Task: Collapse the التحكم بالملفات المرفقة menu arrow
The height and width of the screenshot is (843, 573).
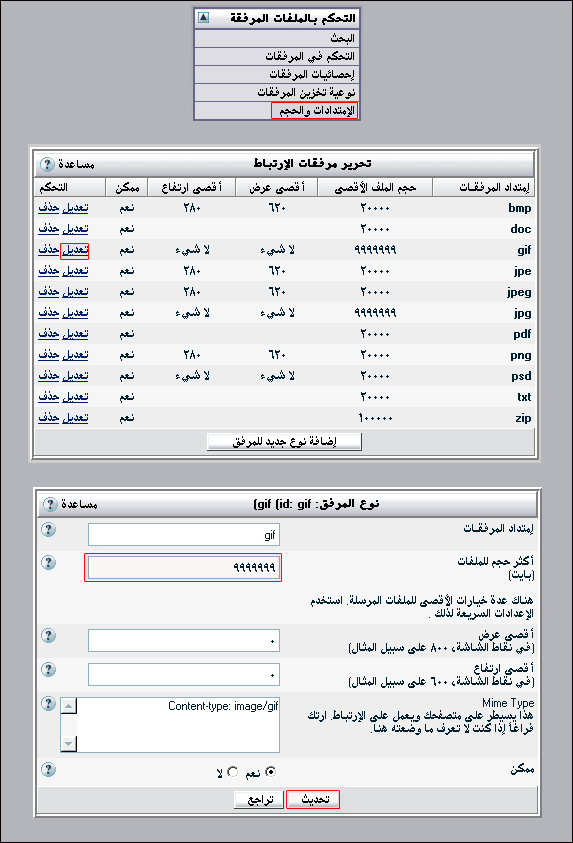Action: tap(204, 18)
